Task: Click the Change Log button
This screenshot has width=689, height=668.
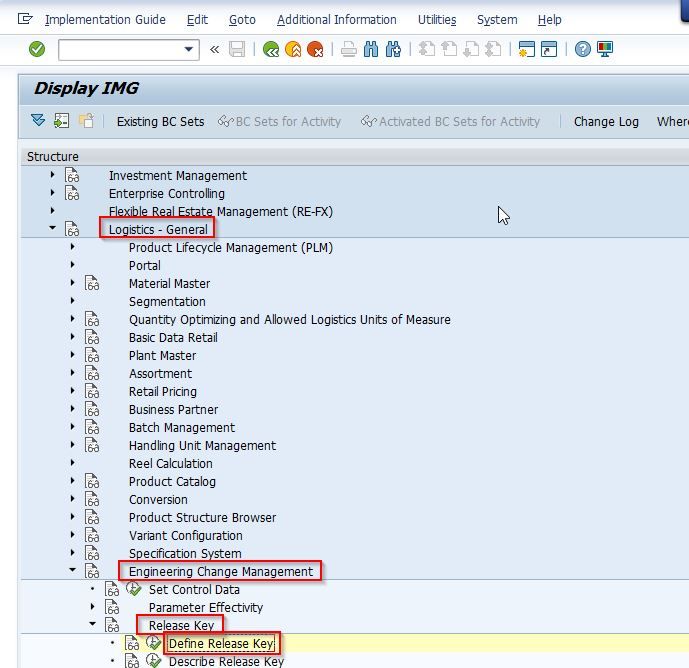Action: pos(606,122)
